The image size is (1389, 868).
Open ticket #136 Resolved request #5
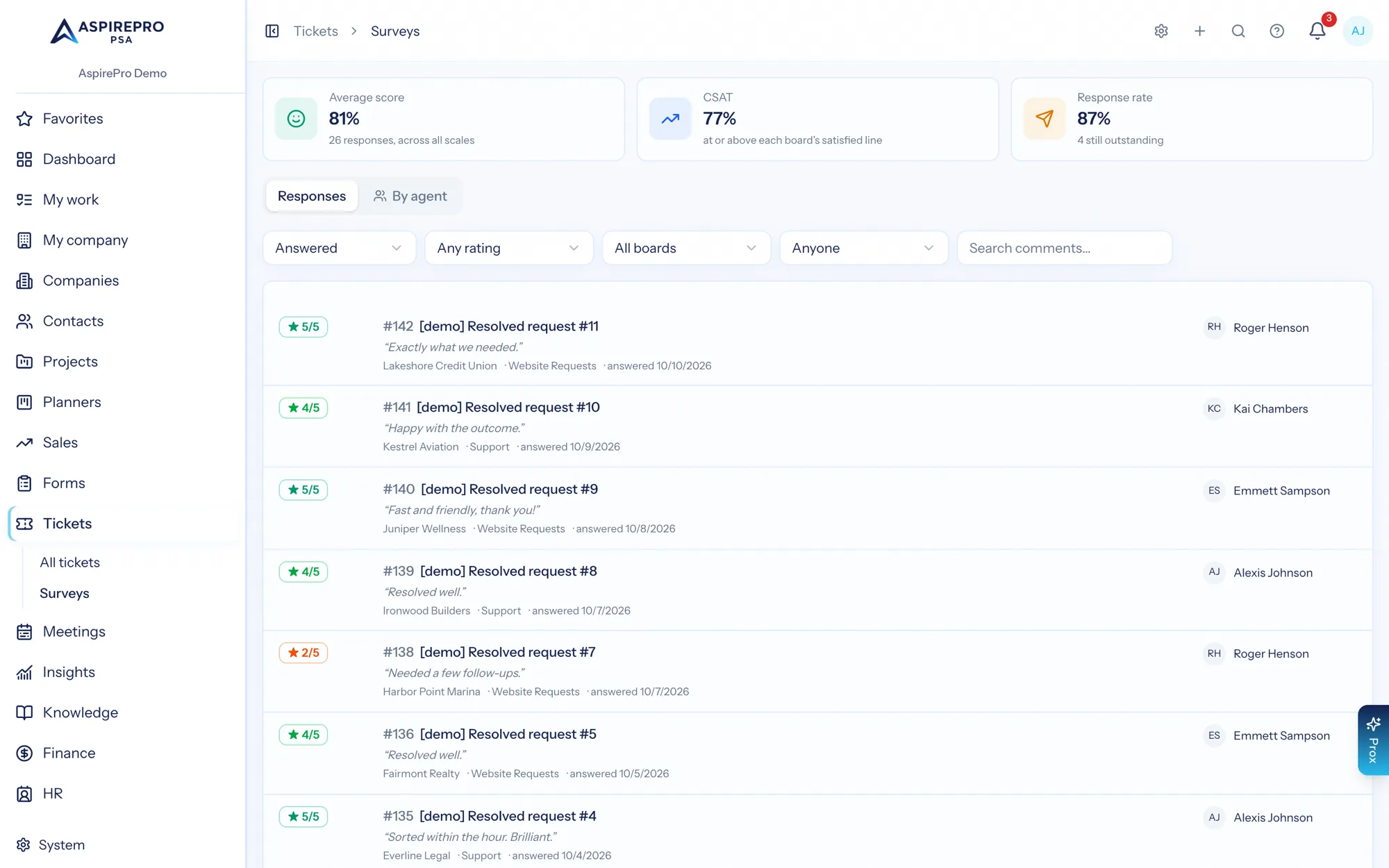(490, 735)
